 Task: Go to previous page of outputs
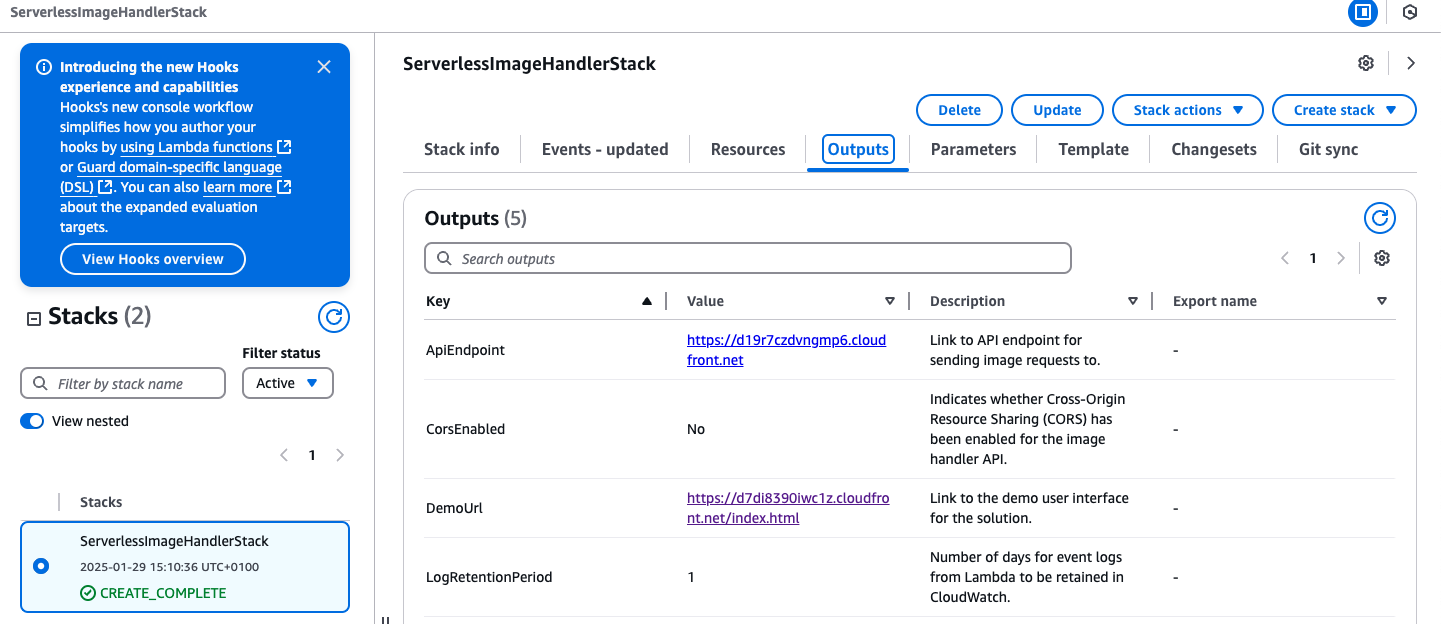point(1285,258)
